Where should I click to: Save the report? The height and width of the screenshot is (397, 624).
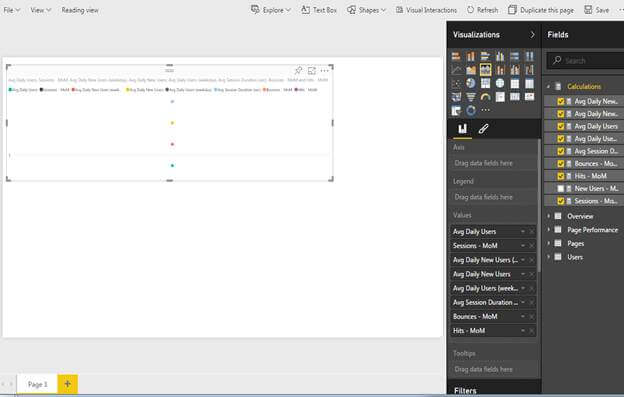point(597,10)
